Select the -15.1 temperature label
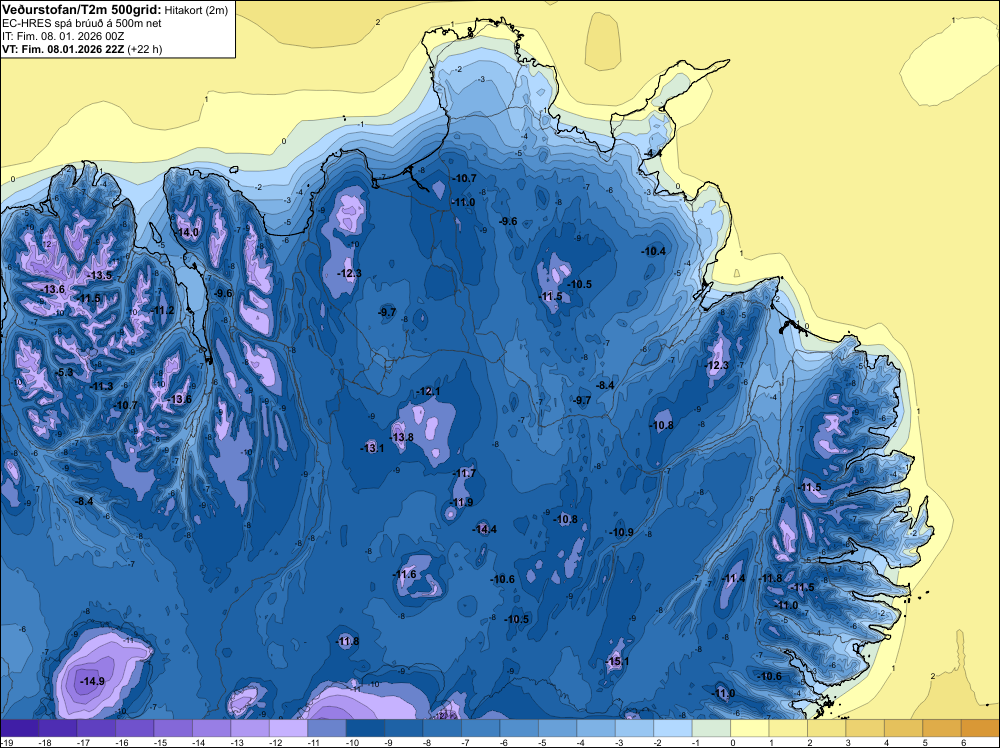 (x=617, y=661)
